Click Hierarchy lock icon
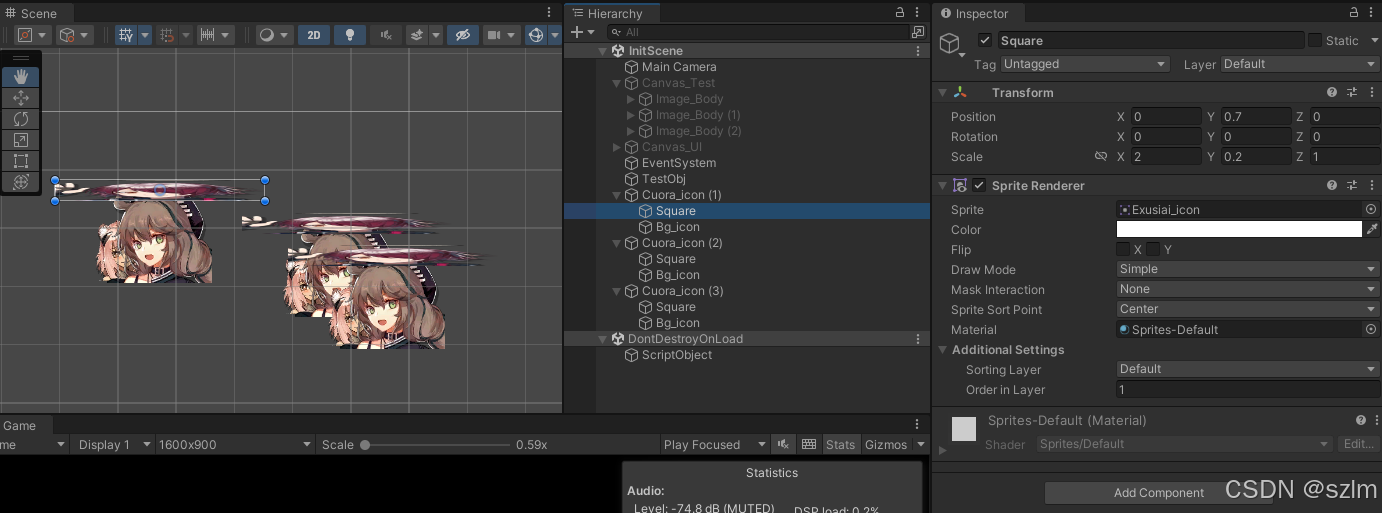 click(899, 13)
